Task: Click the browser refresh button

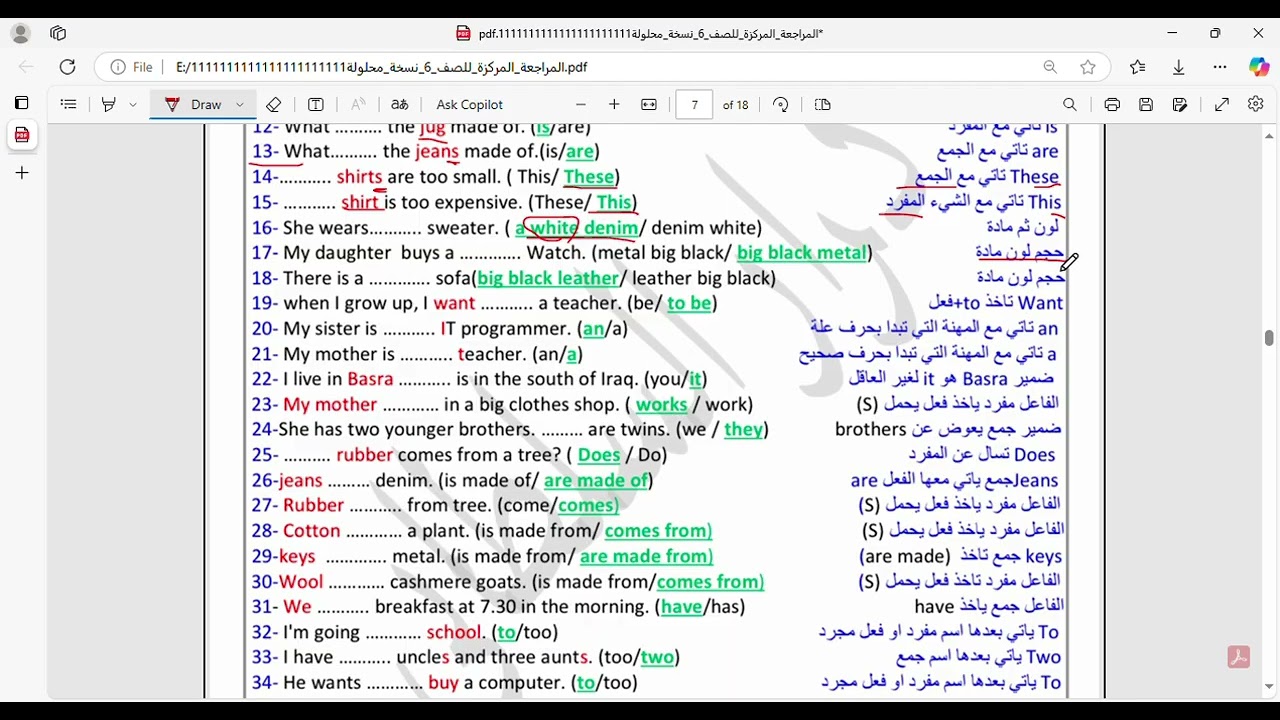Action: click(x=67, y=67)
